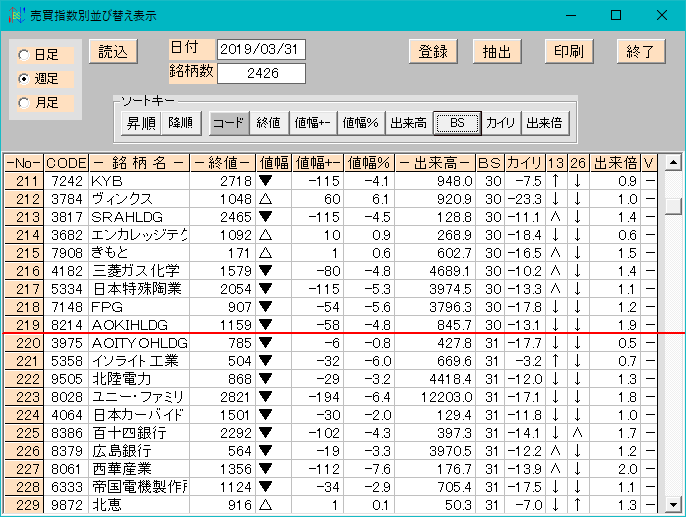Click the BS column header in table
The height and width of the screenshot is (517, 686).
(x=490, y=163)
